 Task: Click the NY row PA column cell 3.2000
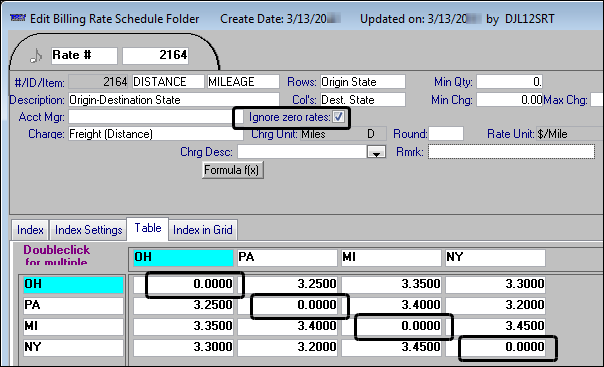click(x=287, y=347)
